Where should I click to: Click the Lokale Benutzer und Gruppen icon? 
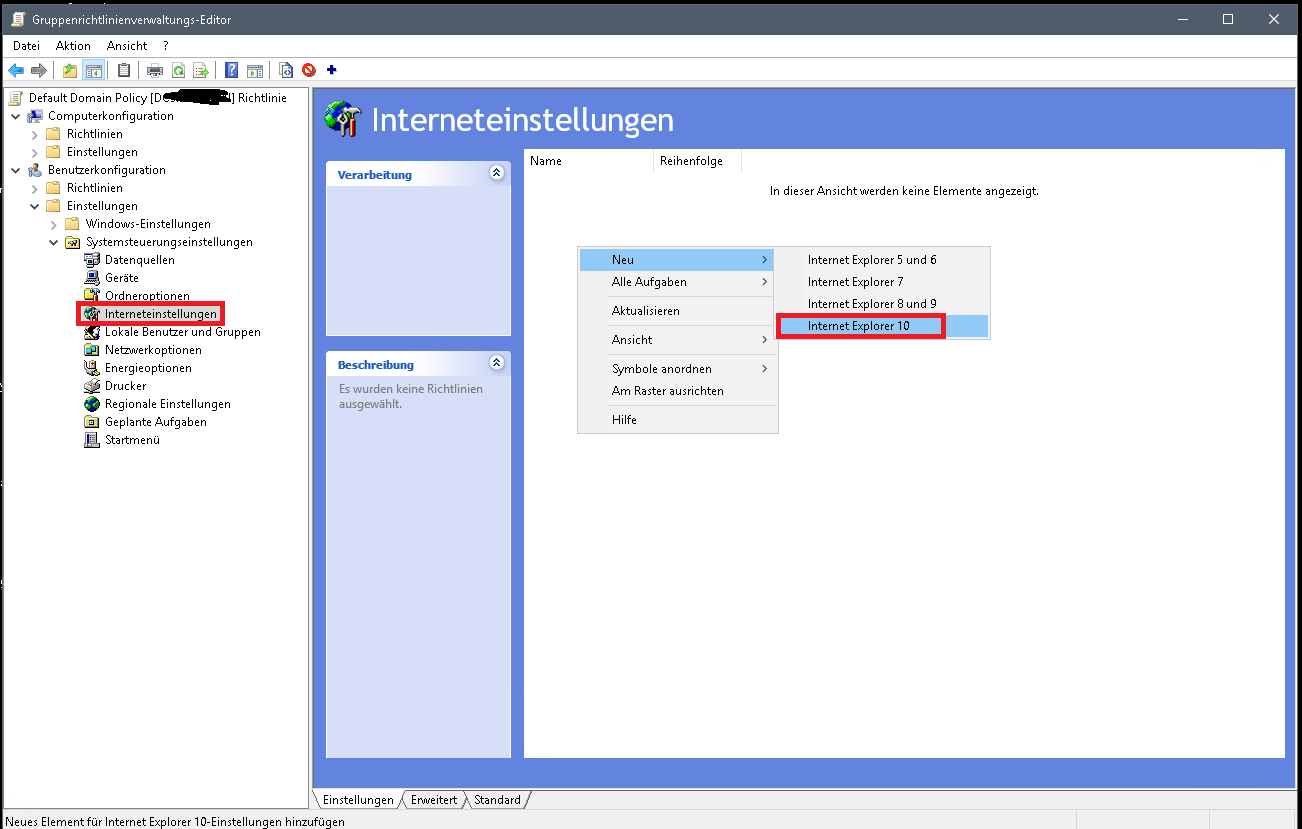tap(93, 332)
